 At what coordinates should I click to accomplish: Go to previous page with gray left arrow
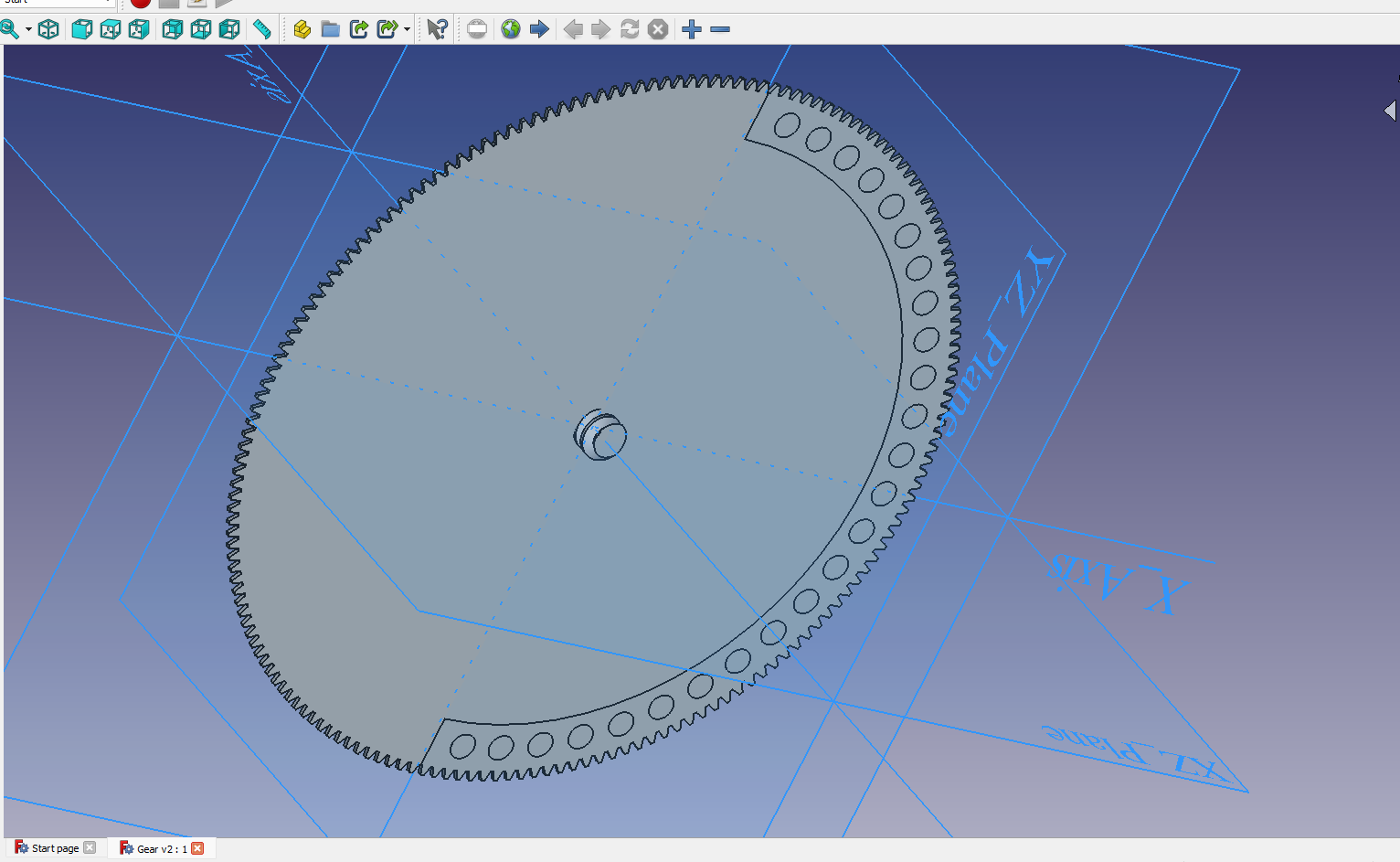pyautogui.click(x=573, y=29)
